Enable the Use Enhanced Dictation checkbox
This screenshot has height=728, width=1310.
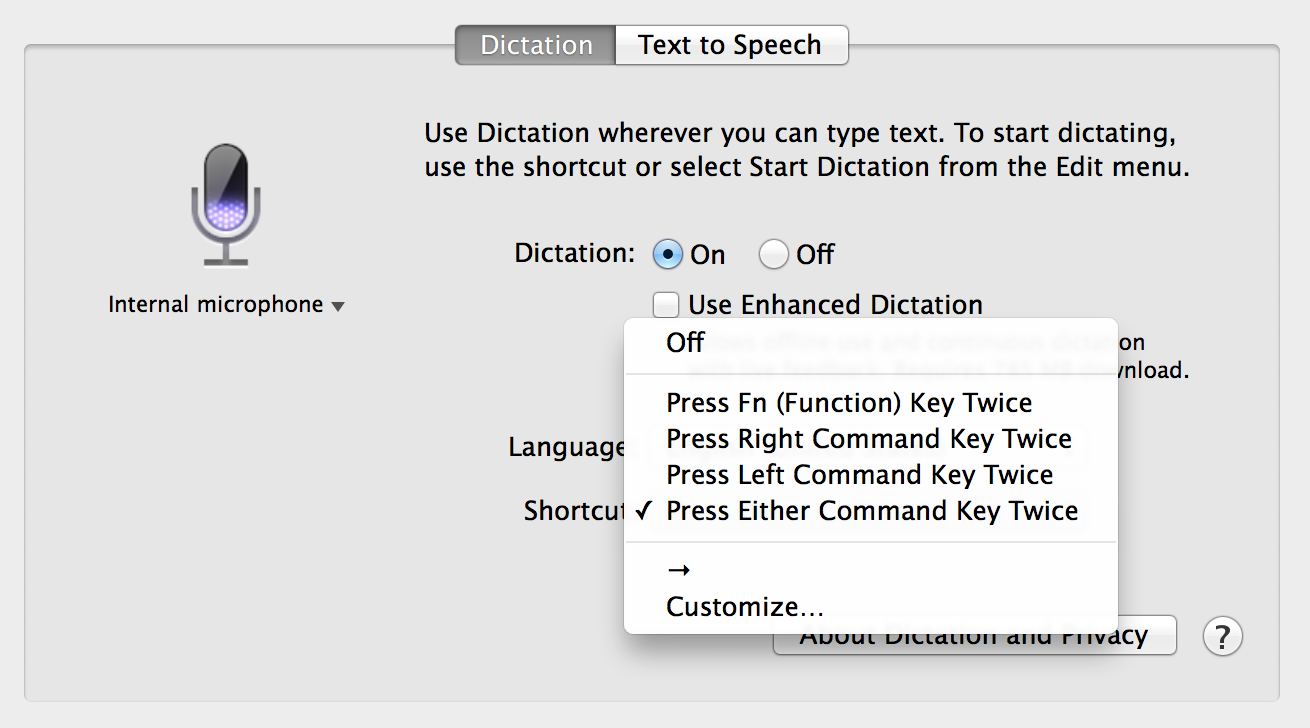tap(666, 304)
